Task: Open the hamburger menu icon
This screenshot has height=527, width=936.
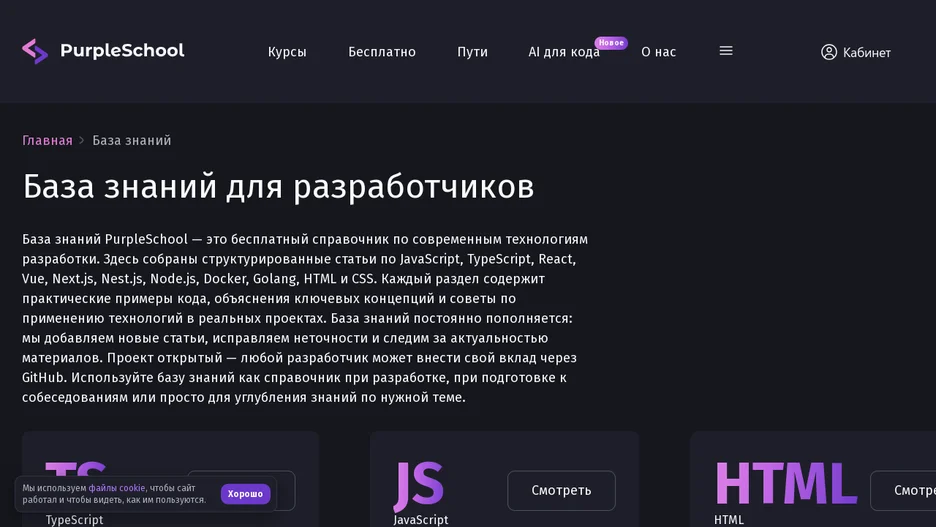Action: (726, 51)
